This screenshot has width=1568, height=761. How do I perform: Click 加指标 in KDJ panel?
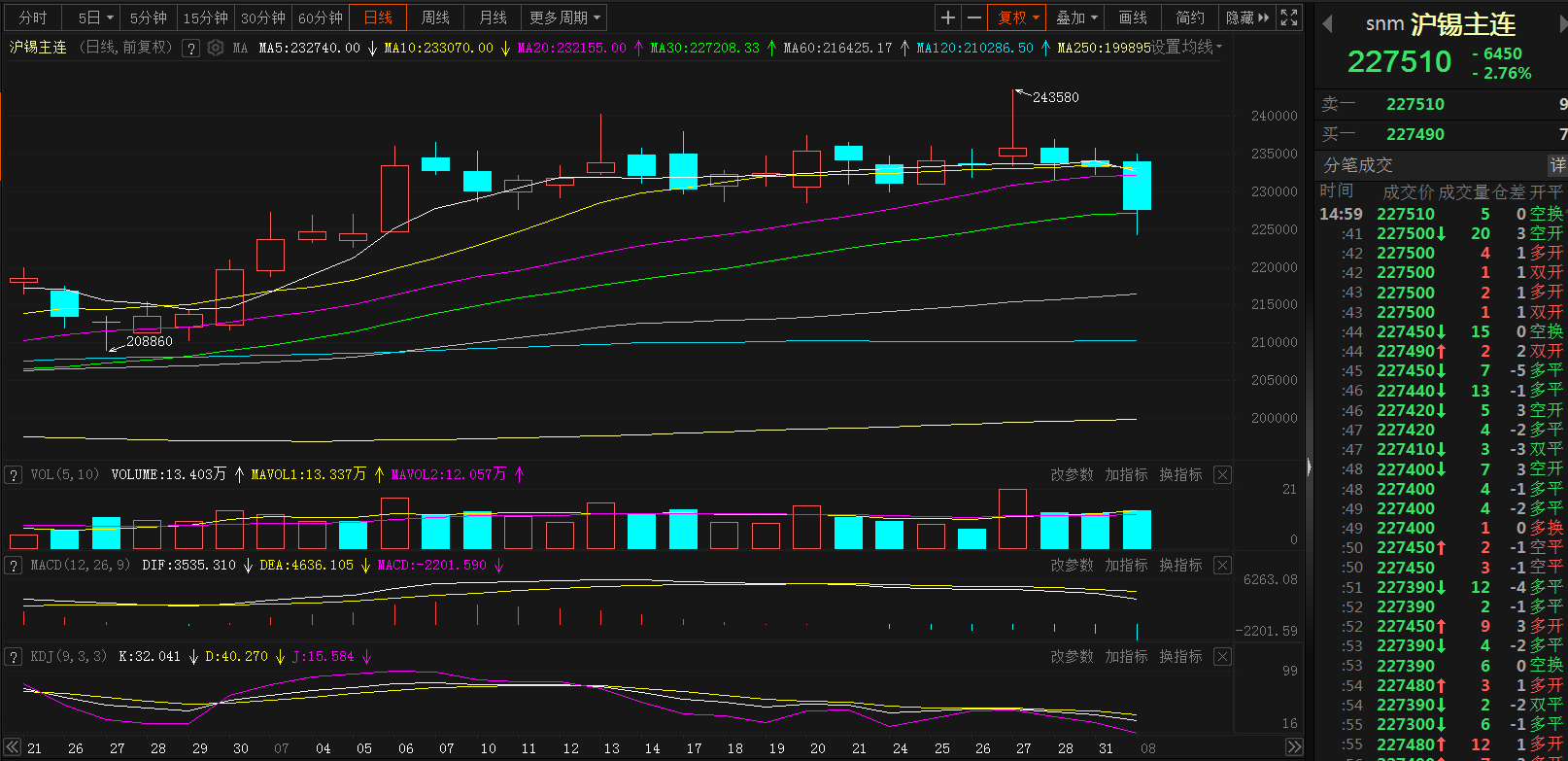click(x=1126, y=657)
